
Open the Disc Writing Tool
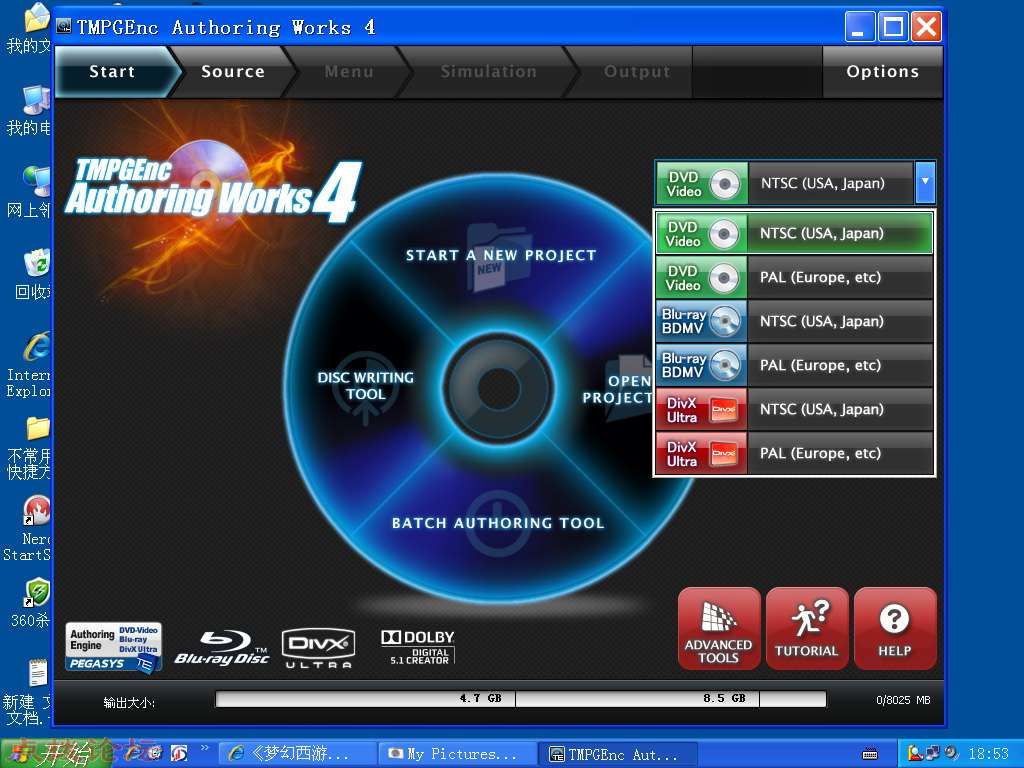[365, 385]
